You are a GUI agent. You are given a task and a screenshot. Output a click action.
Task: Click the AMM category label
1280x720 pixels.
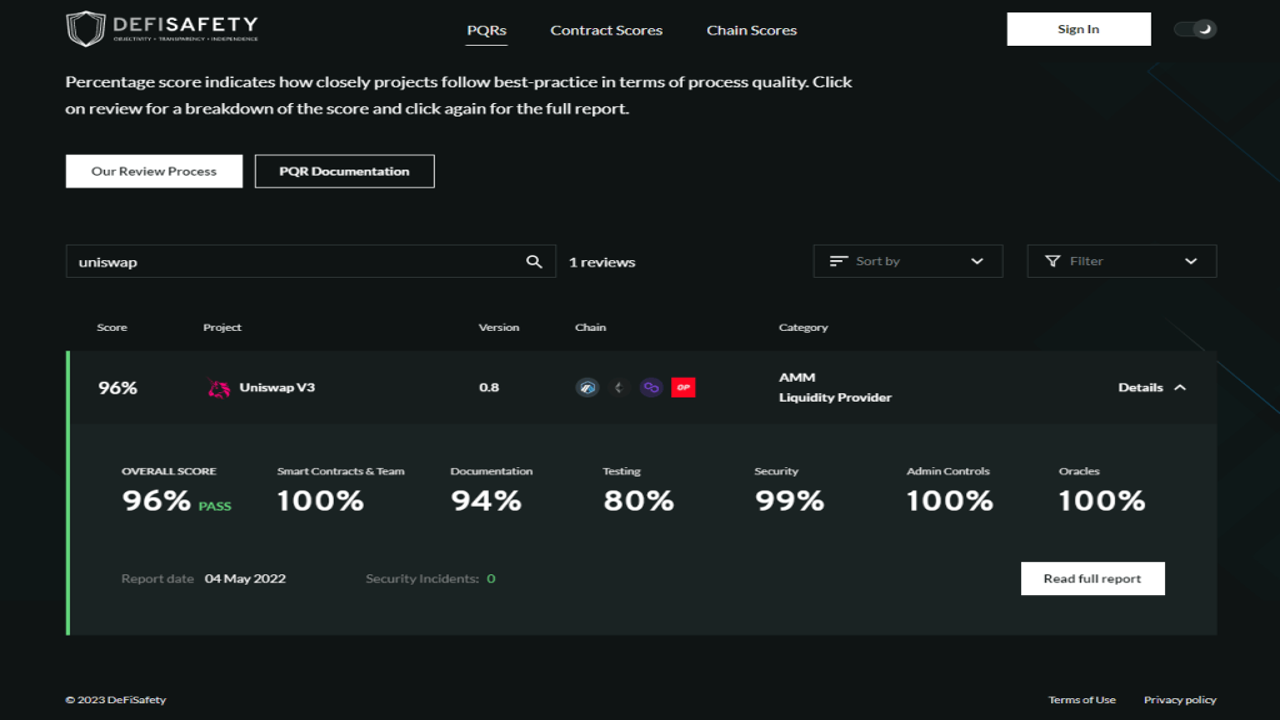tap(797, 377)
